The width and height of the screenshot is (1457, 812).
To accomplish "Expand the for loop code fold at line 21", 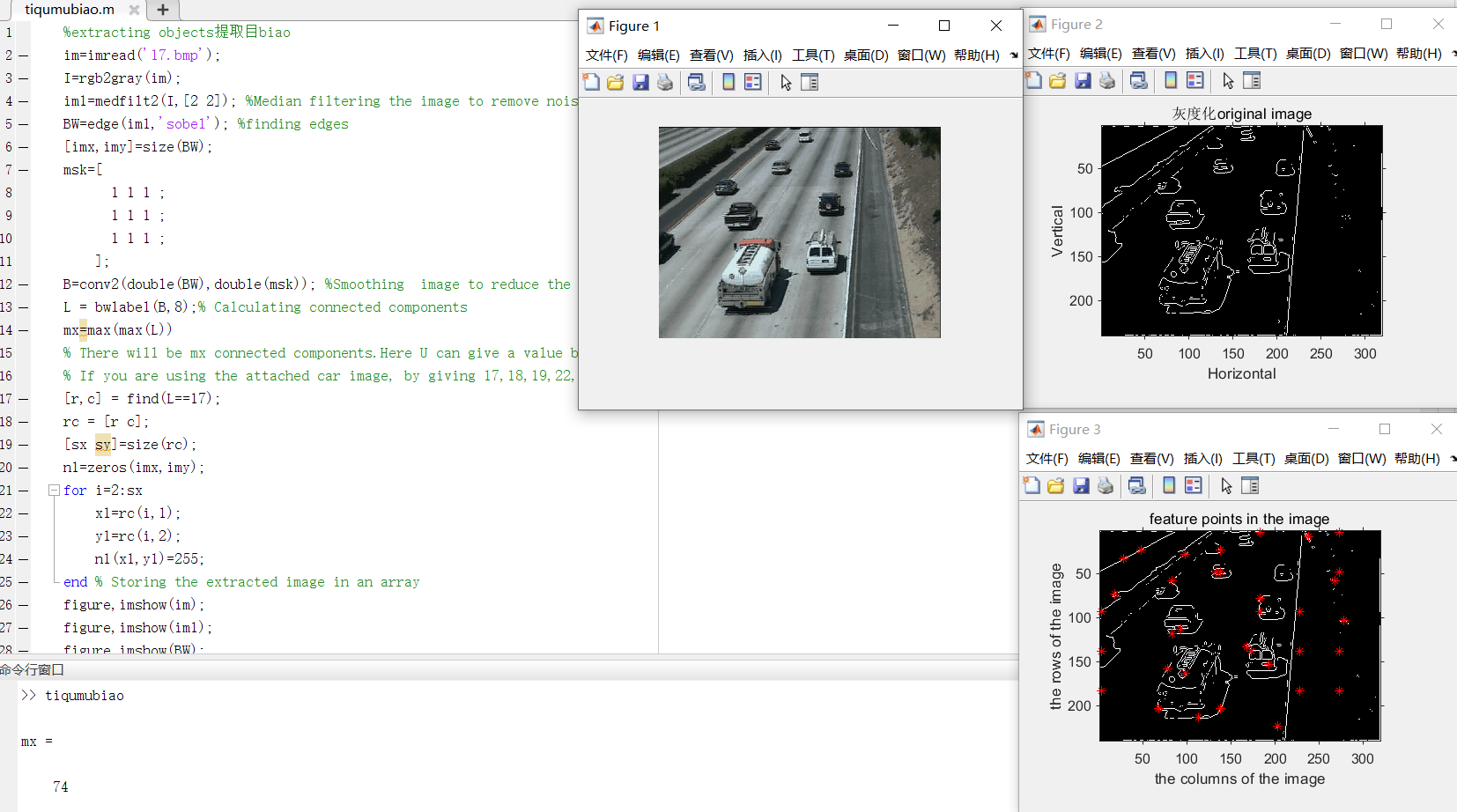I will (54, 490).
